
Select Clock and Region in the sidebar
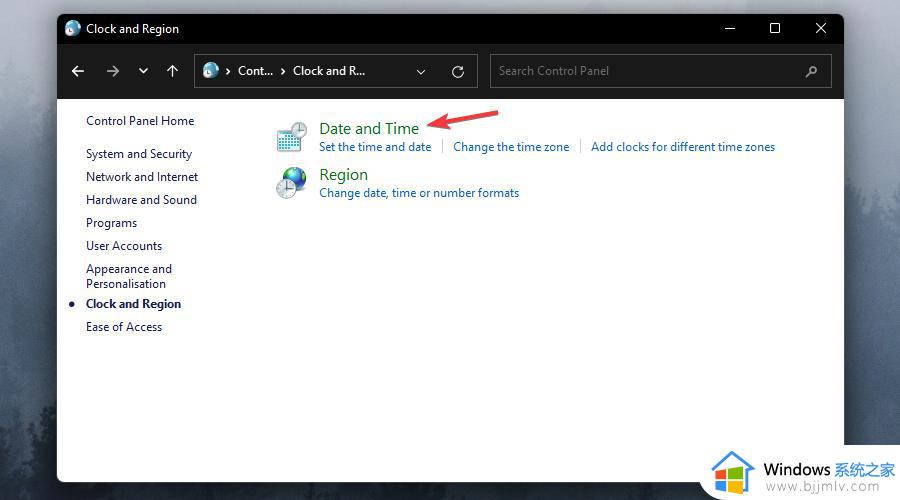(x=133, y=304)
